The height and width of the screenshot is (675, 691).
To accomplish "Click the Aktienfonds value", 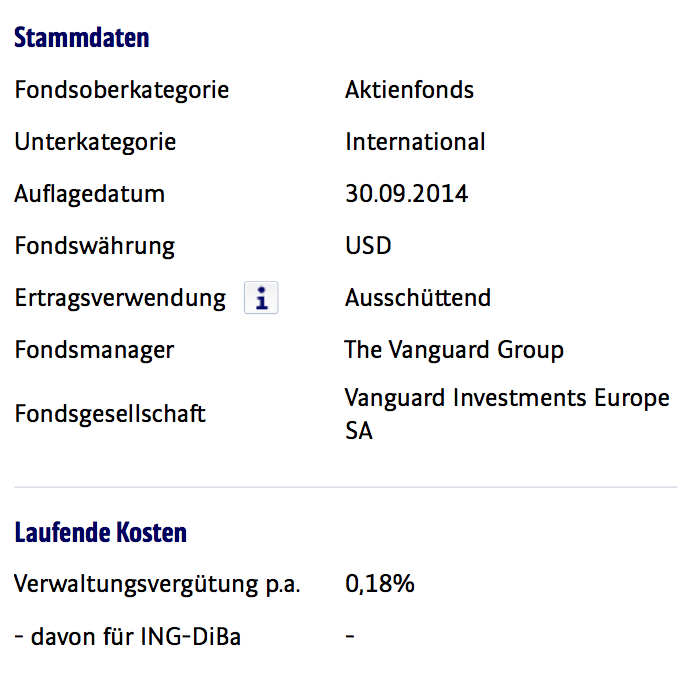I will [x=409, y=90].
